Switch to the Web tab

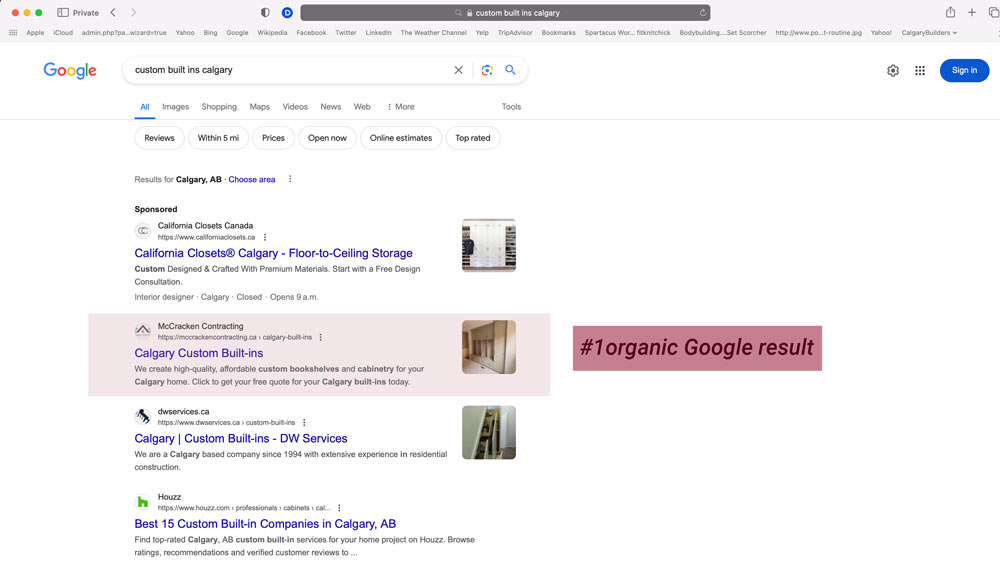coord(362,107)
